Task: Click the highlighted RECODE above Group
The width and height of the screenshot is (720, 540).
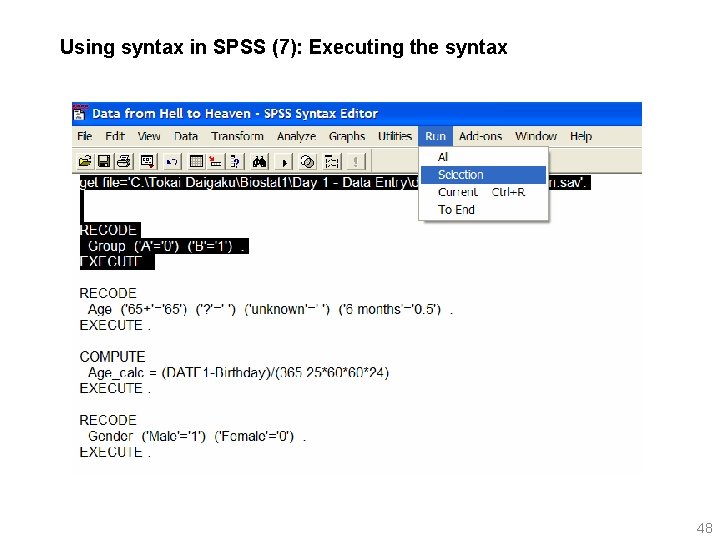Action: pyautogui.click(x=110, y=230)
